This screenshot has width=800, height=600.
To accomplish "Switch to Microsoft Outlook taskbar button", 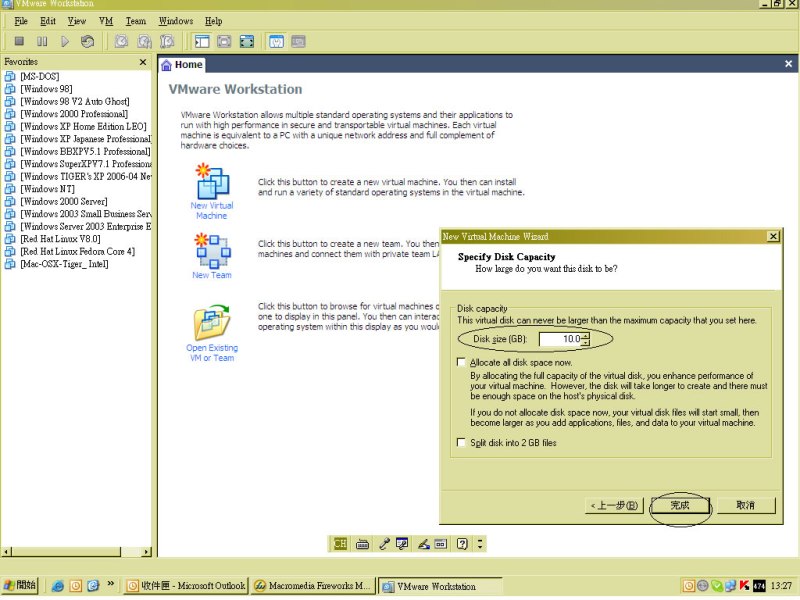I will [186, 586].
